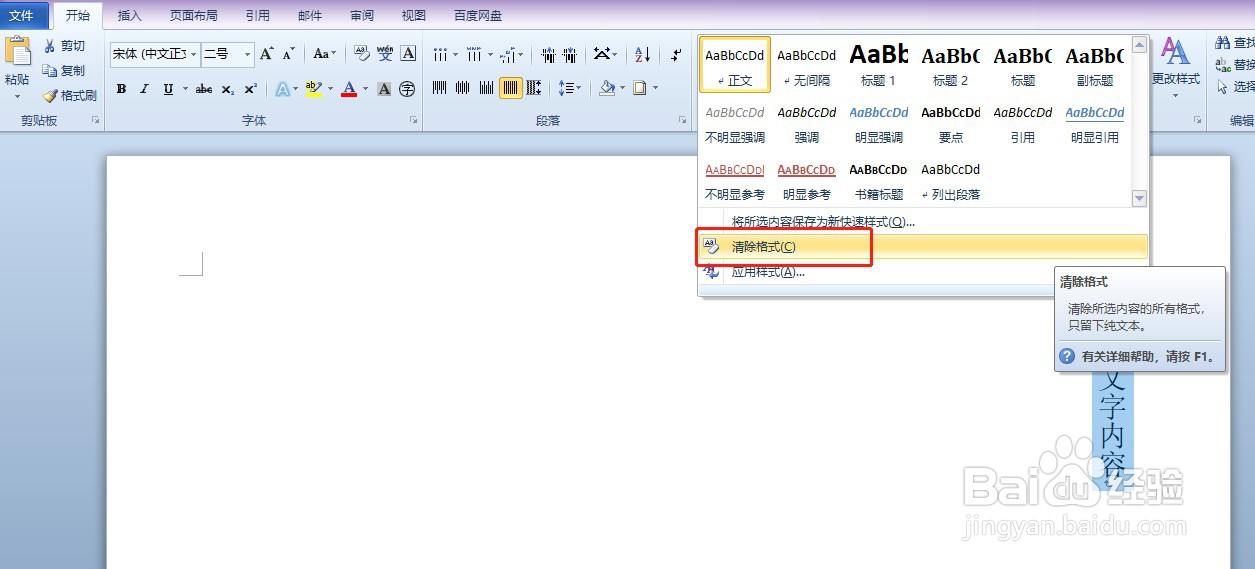1255x569 pixels.
Task: Click Find (查找) in the Editing group
Action: [x=1234, y=43]
